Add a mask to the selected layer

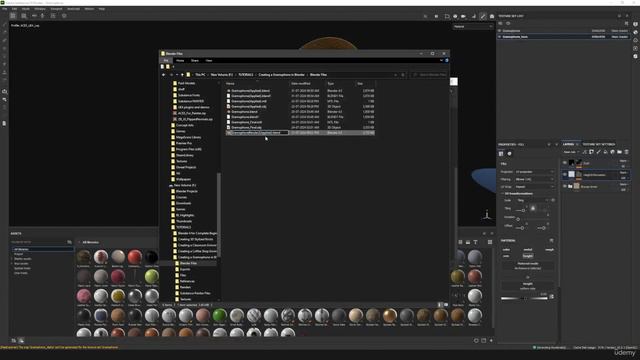[x=591, y=152]
